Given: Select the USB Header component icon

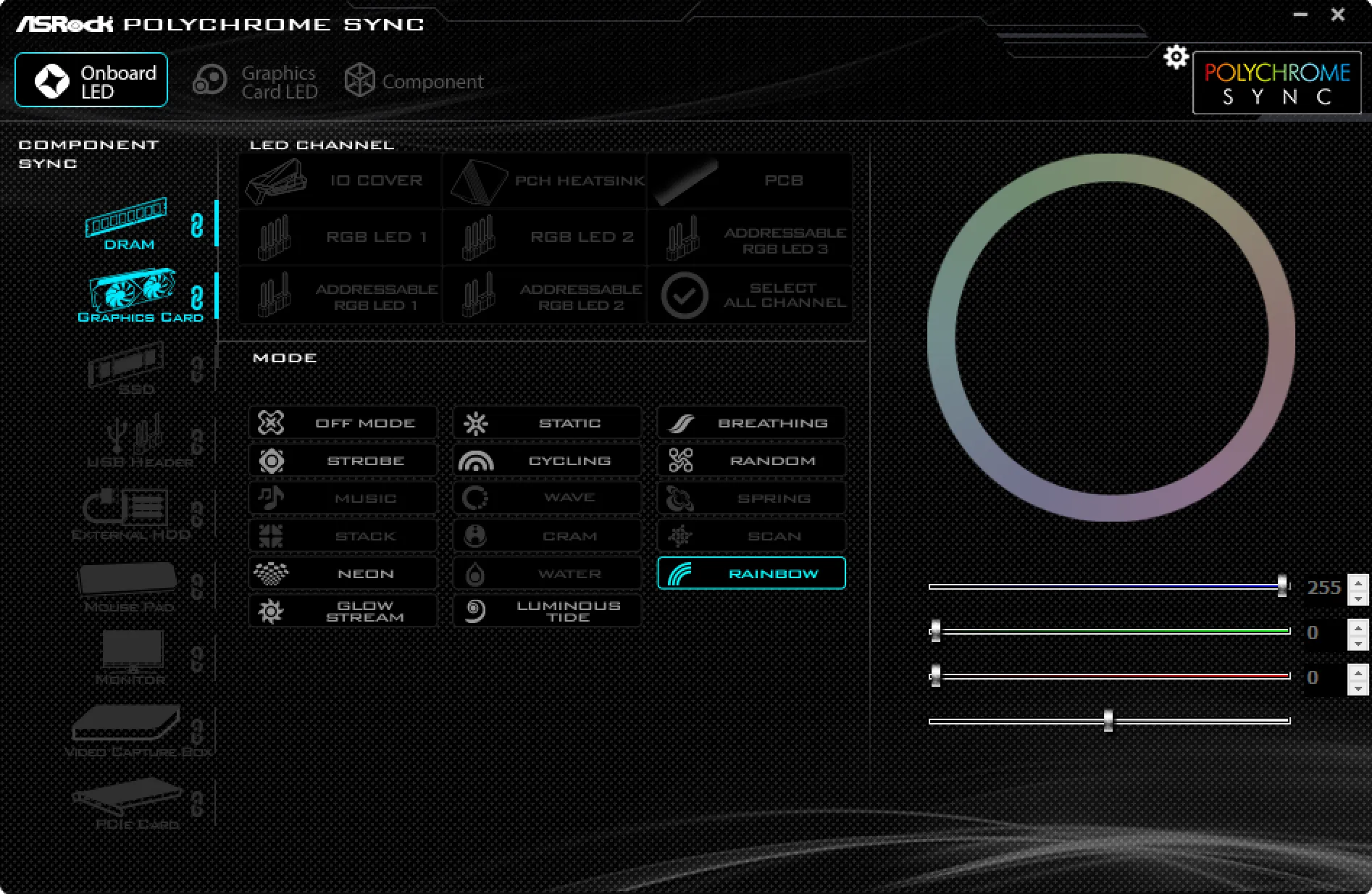Looking at the screenshot, I should pyautogui.click(x=135, y=435).
